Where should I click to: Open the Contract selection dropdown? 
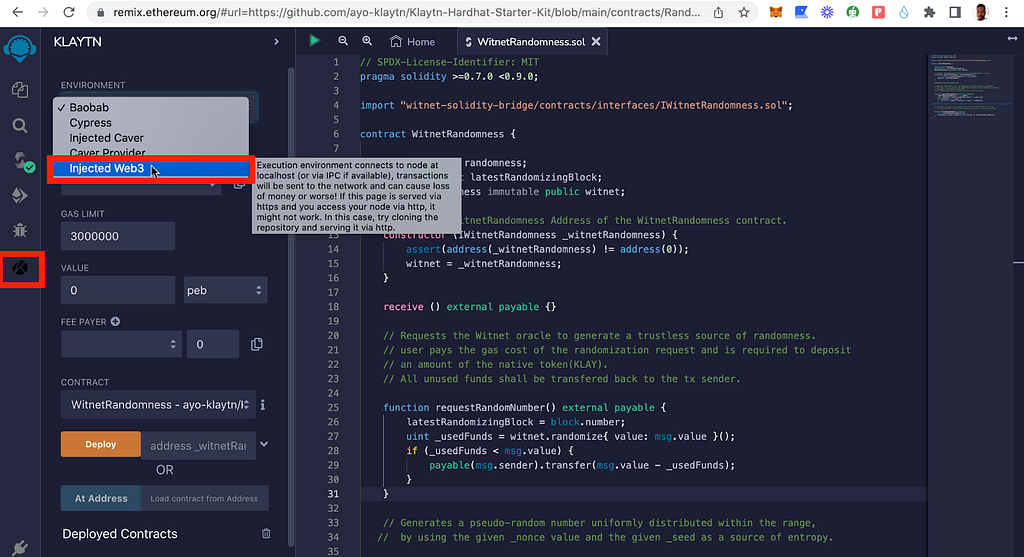point(158,405)
